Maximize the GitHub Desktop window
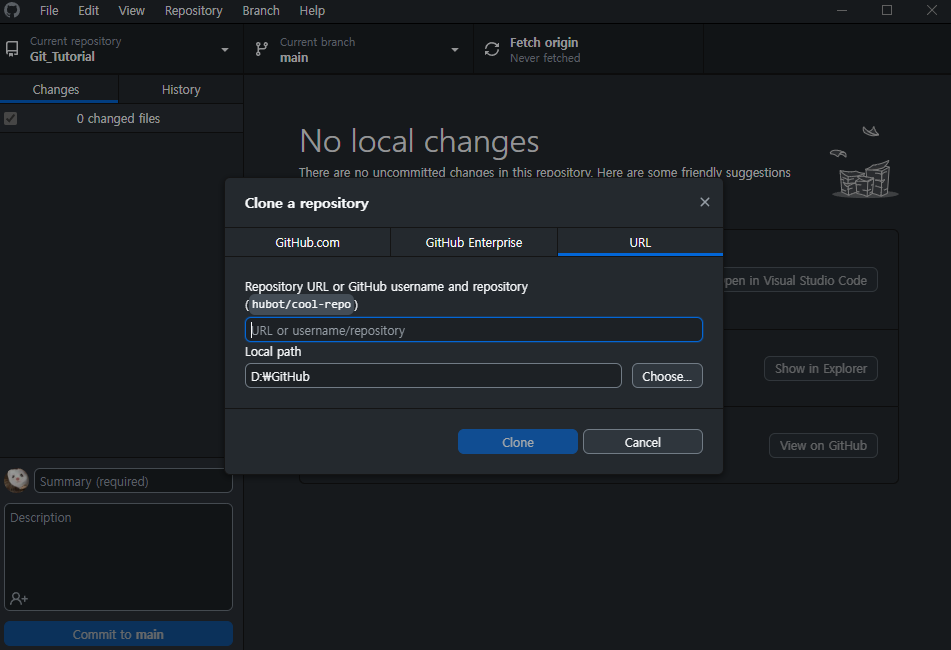This screenshot has height=650, width=951. 887,10
